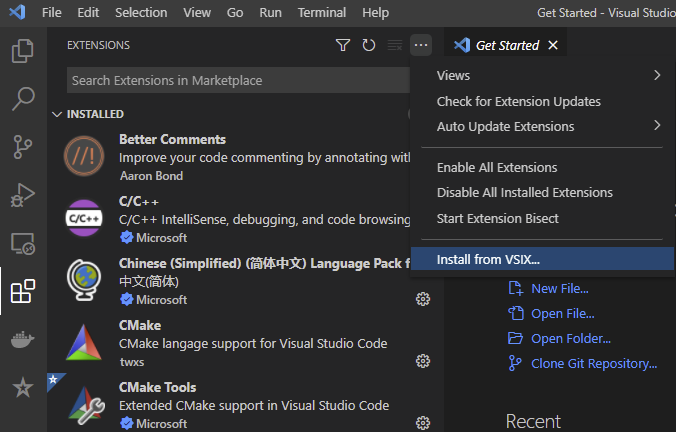Refresh the extensions list
The height and width of the screenshot is (432, 676).
tap(369, 45)
